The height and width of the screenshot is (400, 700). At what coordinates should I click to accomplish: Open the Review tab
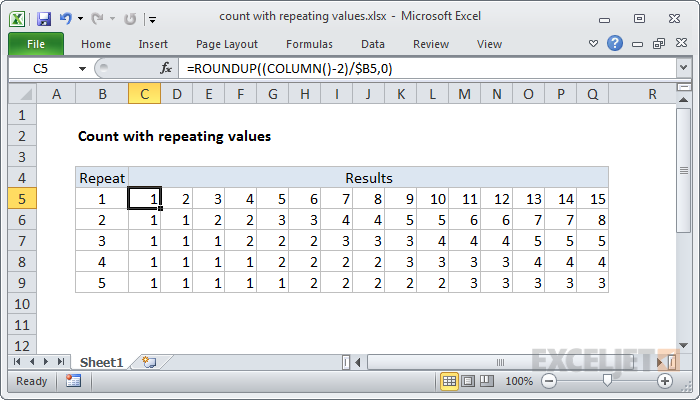[430, 44]
